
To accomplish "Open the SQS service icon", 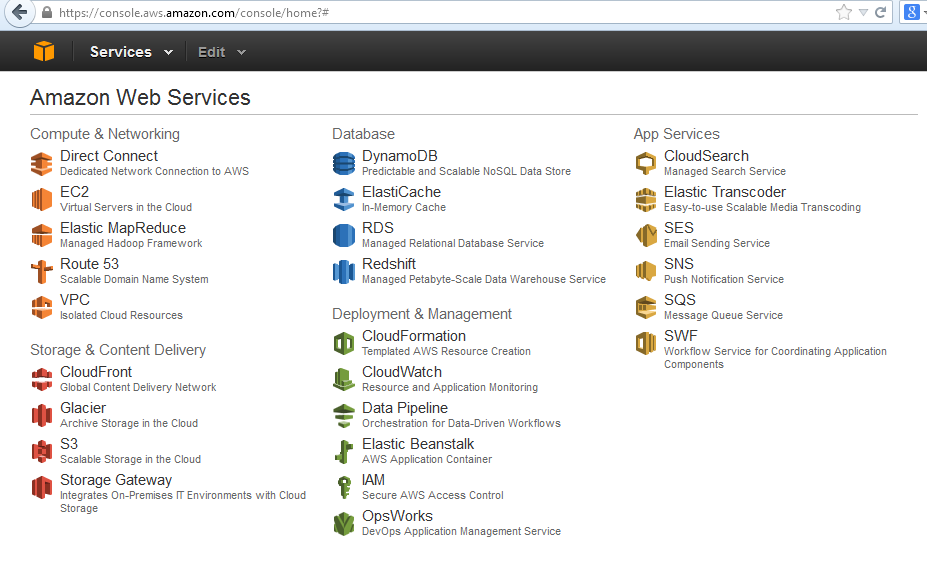I will click(646, 307).
